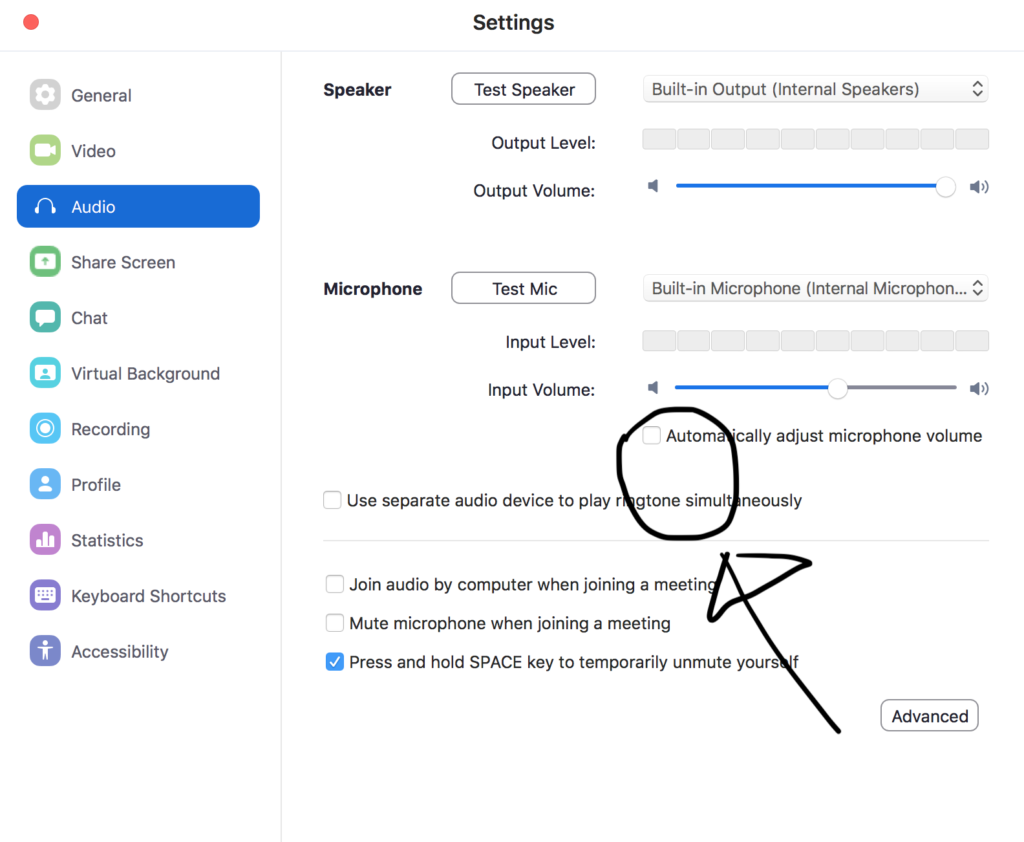Viewport: 1024px width, 842px height.
Task: Click the Microphone section label
Action: pyautogui.click(x=373, y=289)
